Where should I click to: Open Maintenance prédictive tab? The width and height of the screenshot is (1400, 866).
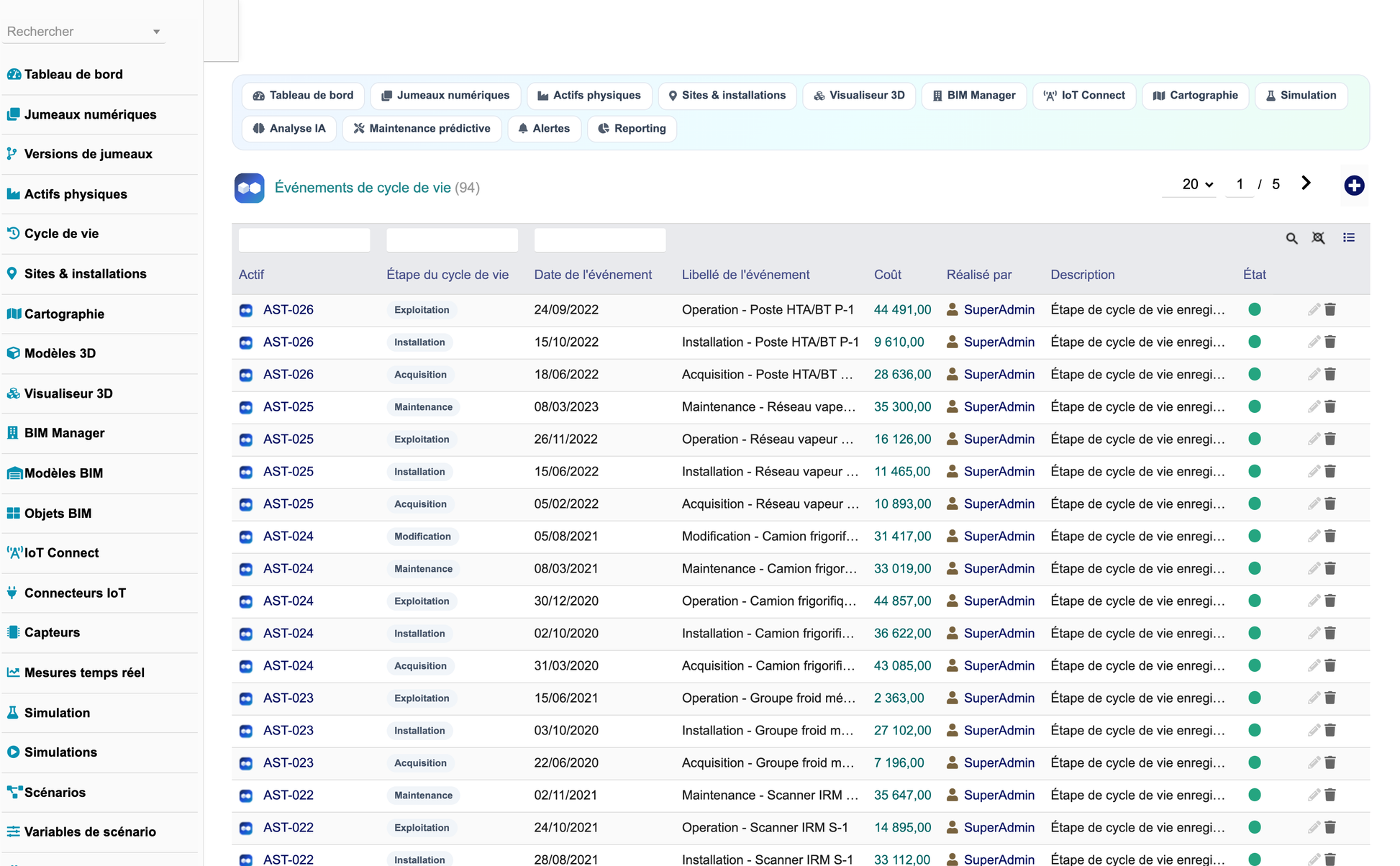[422, 129]
